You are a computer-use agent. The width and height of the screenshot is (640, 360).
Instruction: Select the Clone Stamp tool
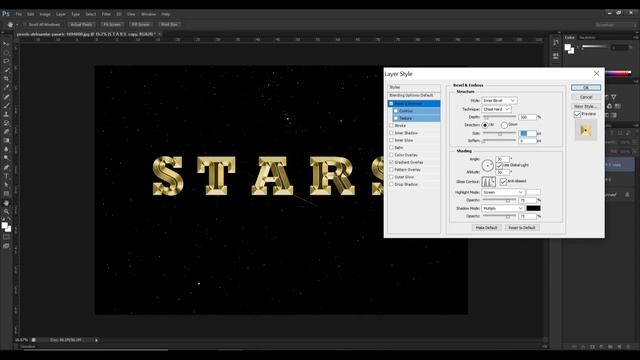6,114
